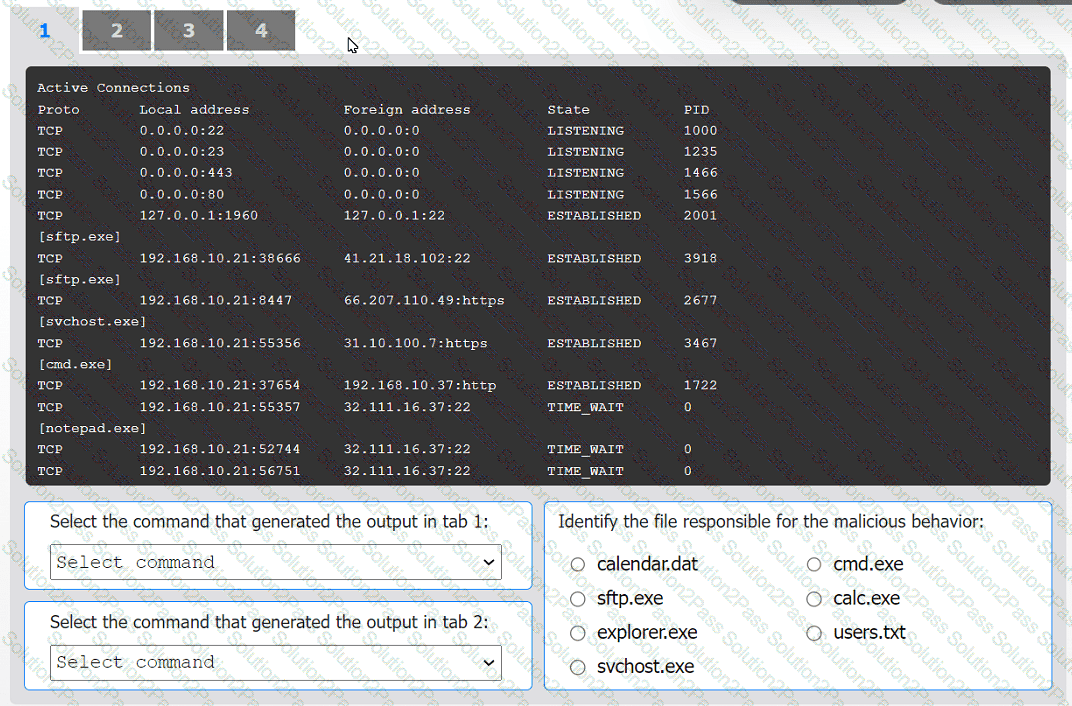Click the Foreign address column header
The height and width of the screenshot is (706, 1072).
(x=406, y=110)
